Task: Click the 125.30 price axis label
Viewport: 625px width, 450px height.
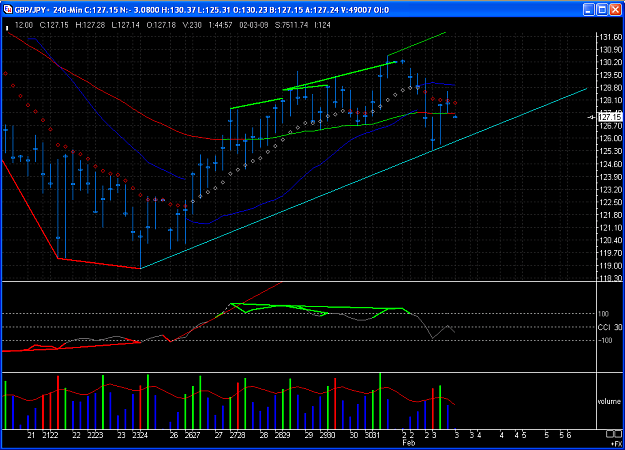Action: (611, 151)
